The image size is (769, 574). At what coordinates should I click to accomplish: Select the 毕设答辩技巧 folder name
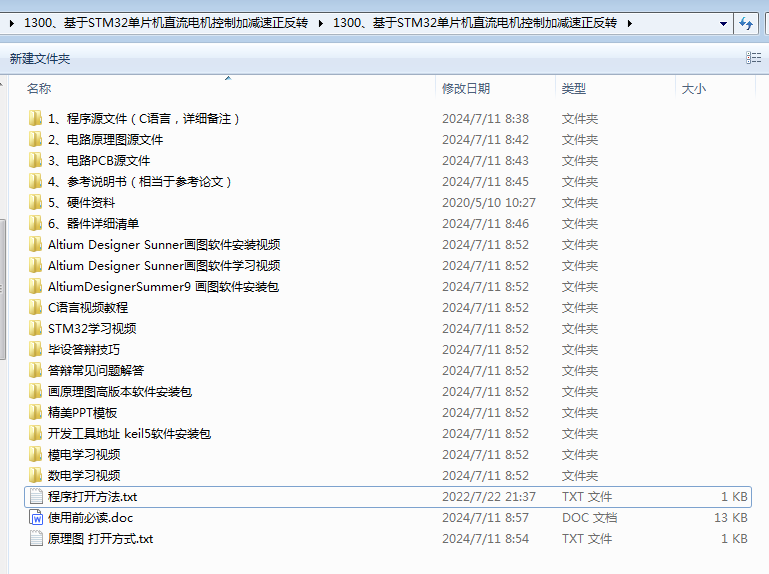[x=84, y=349]
